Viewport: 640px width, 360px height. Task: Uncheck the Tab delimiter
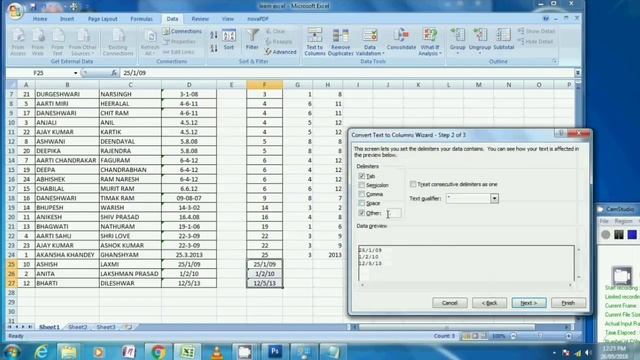coord(362,176)
